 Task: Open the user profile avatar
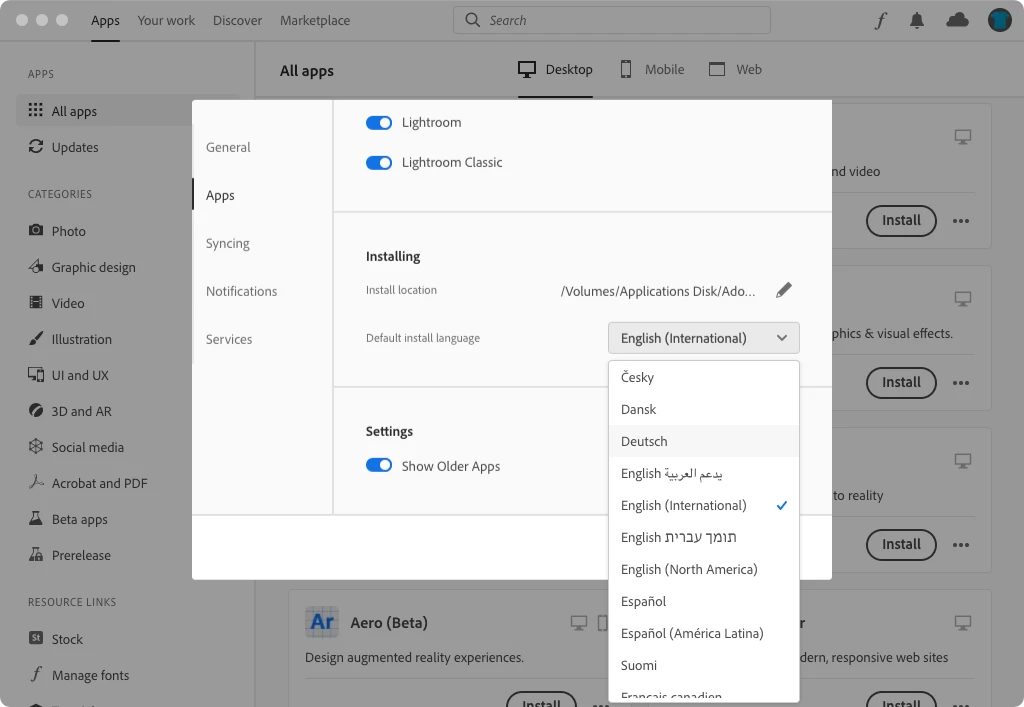click(x=999, y=20)
